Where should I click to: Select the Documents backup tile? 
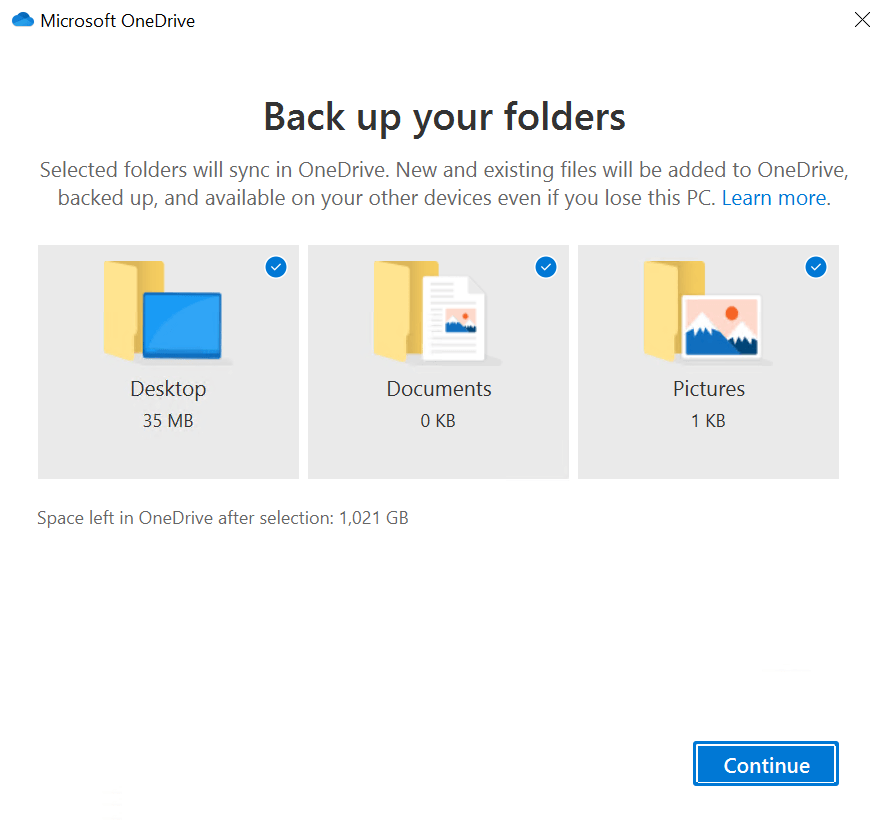[x=438, y=362]
